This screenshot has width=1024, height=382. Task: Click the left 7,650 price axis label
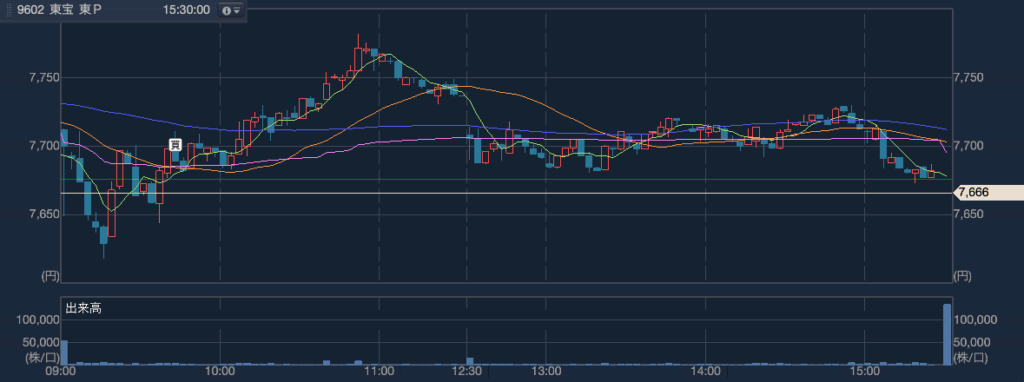point(44,214)
